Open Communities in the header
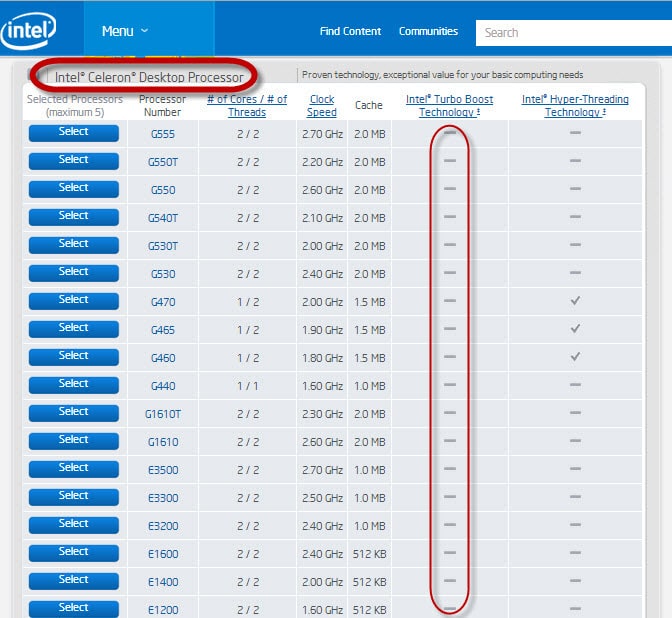Viewport: 672px width, 618px height. [x=428, y=32]
